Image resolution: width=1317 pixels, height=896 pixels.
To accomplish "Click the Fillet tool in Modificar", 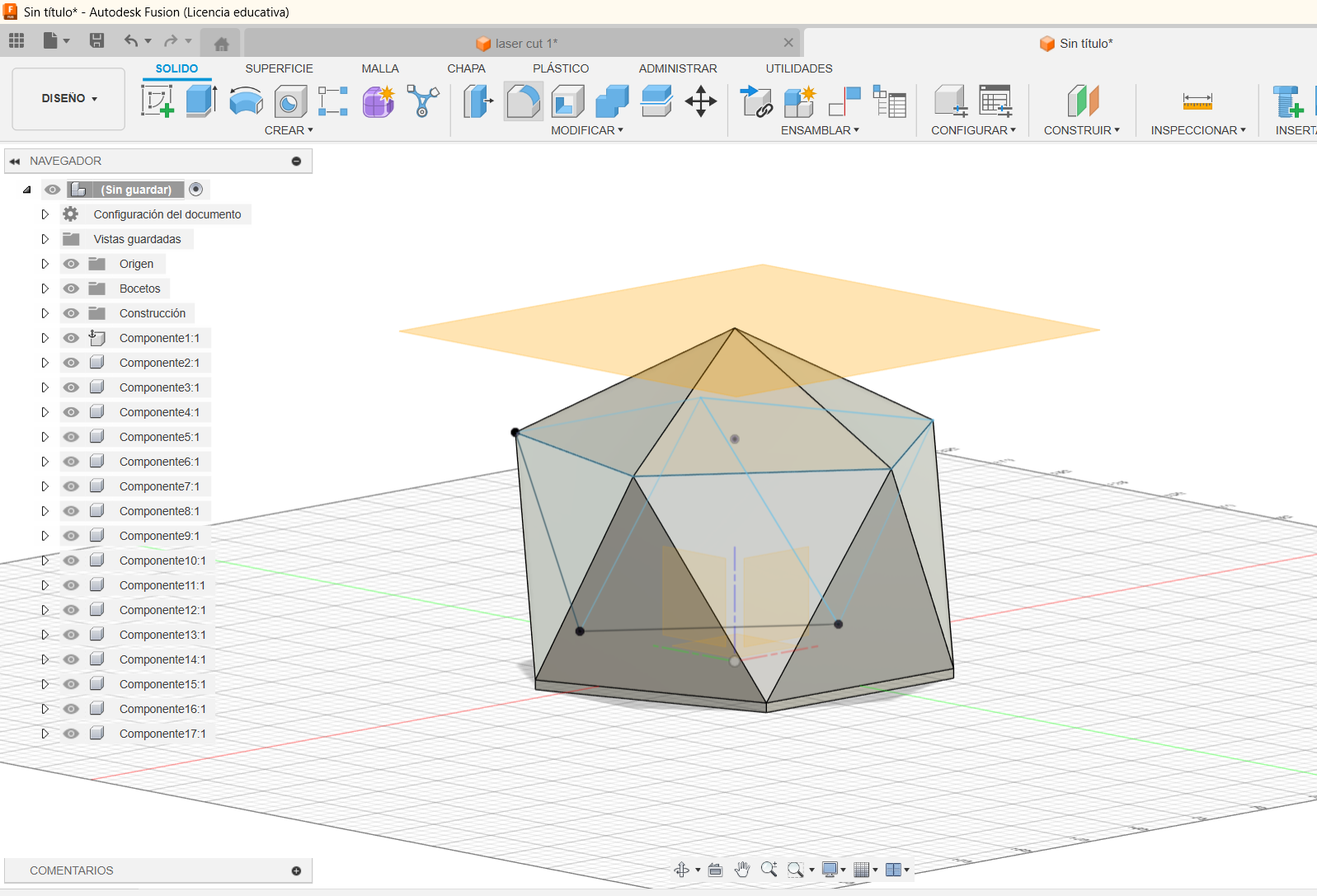I will pyautogui.click(x=523, y=101).
